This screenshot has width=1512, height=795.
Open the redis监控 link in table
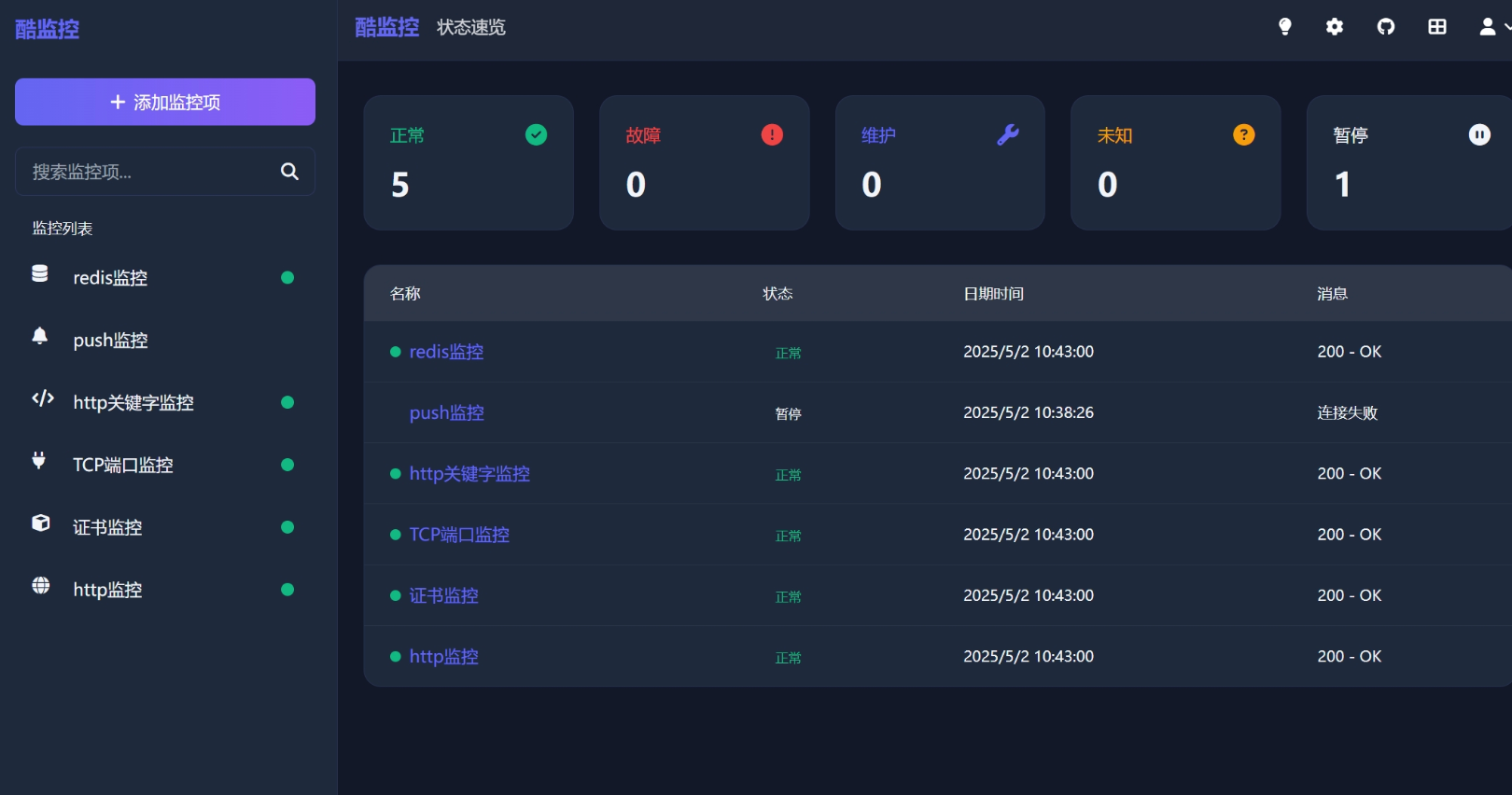point(446,352)
